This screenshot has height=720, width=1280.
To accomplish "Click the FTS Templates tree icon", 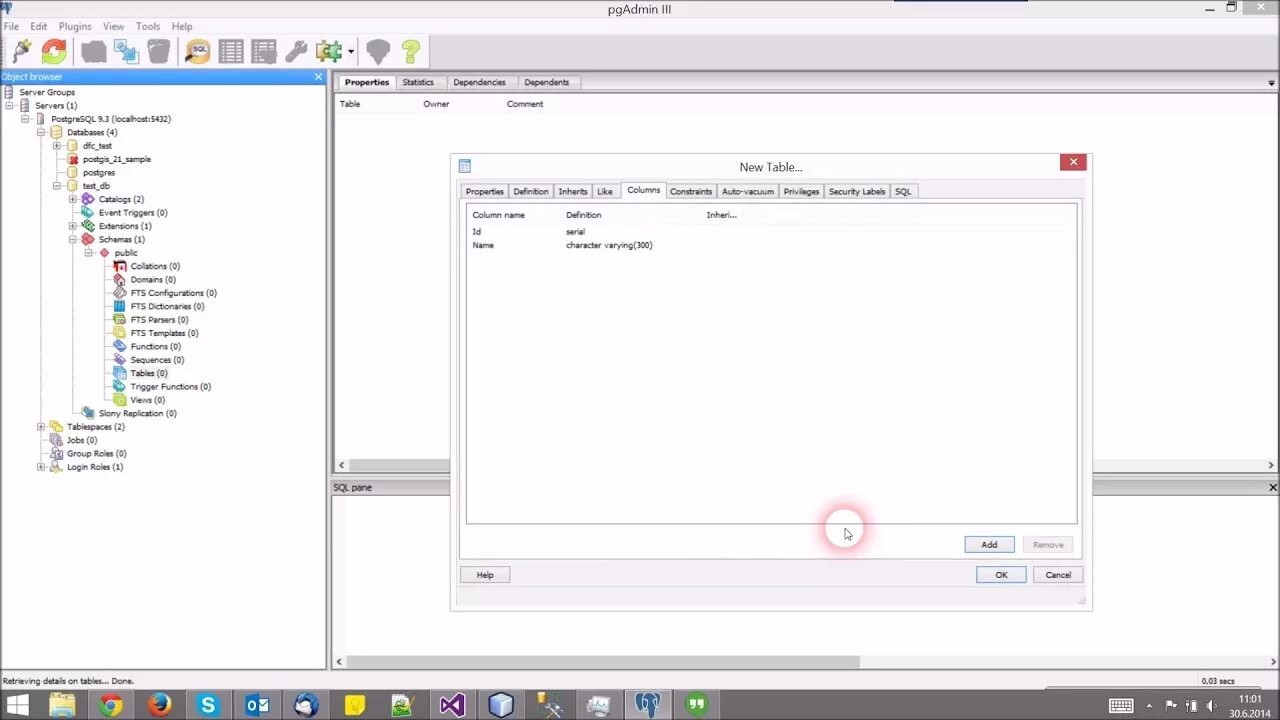I will (x=120, y=333).
